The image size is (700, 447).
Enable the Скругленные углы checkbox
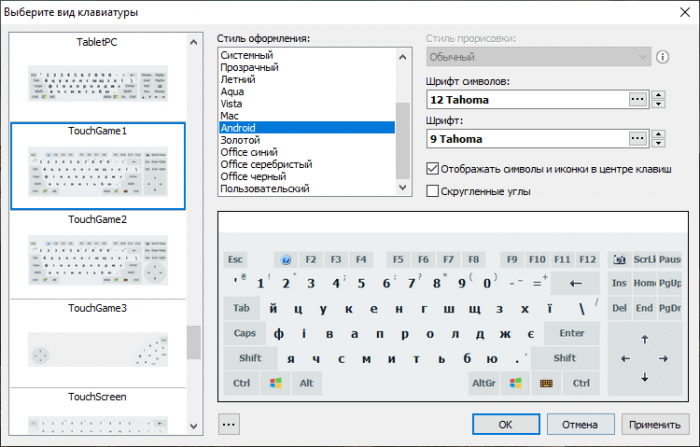433,191
